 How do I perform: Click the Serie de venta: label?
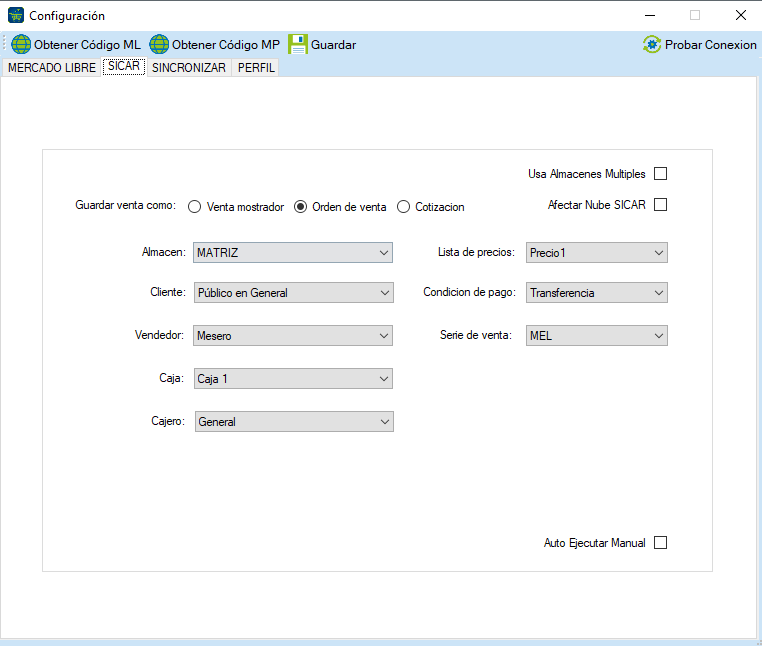[476, 335]
